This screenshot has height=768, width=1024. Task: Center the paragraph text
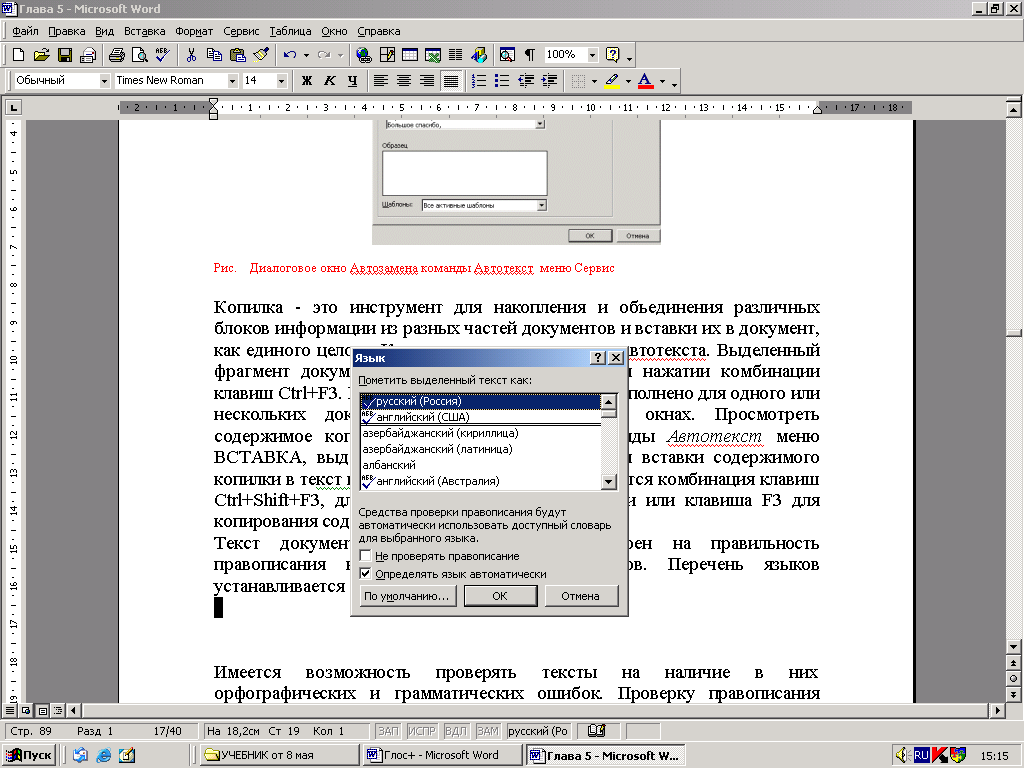(x=404, y=80)
